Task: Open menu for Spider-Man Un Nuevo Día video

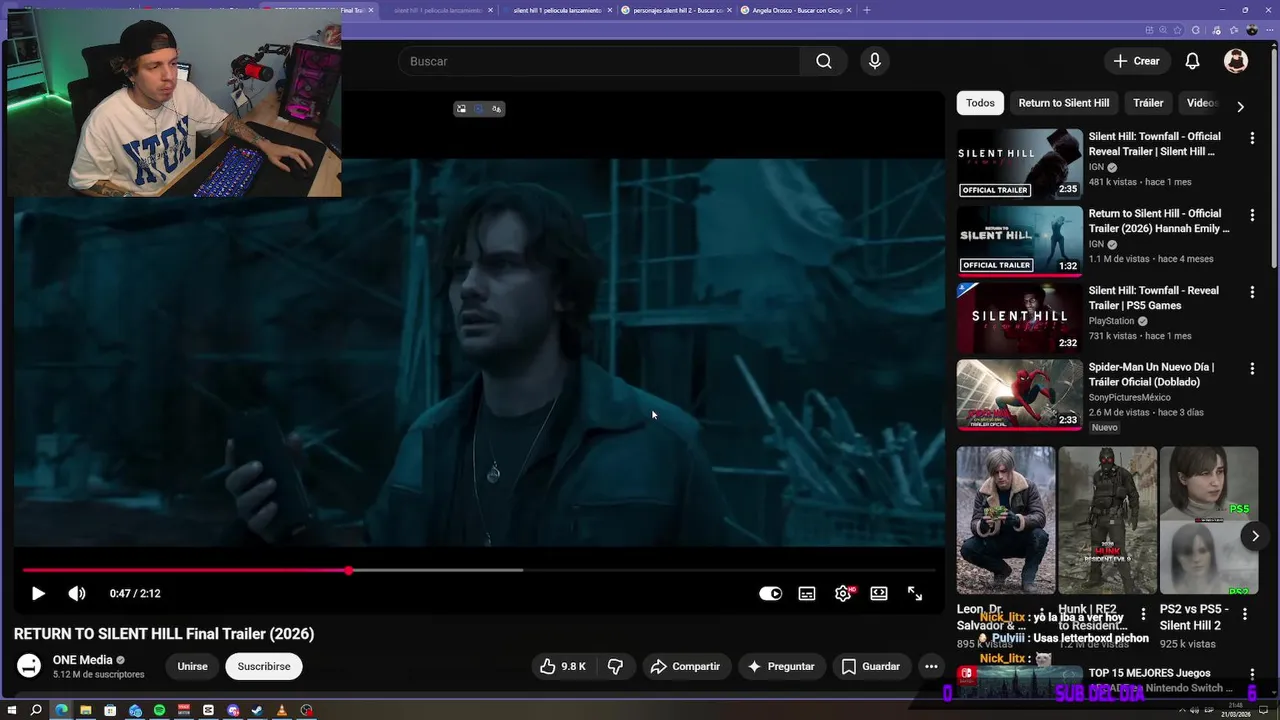Action: 1252,369
